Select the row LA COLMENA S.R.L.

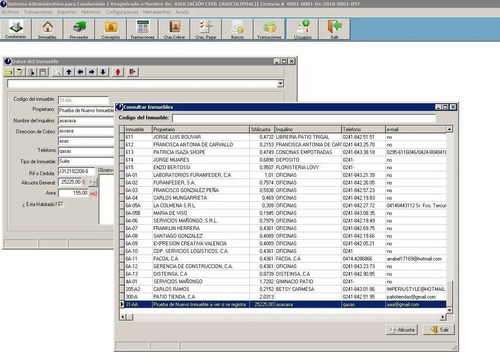pos(283,206)
